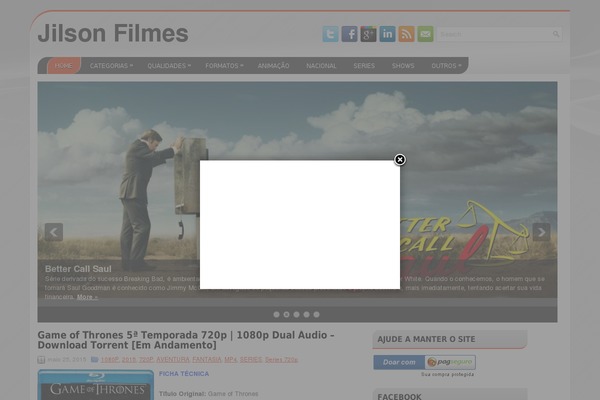Click the calendar icon beside post date
Image resolution: width=600 pixels, height=400 pixels.
41,359
